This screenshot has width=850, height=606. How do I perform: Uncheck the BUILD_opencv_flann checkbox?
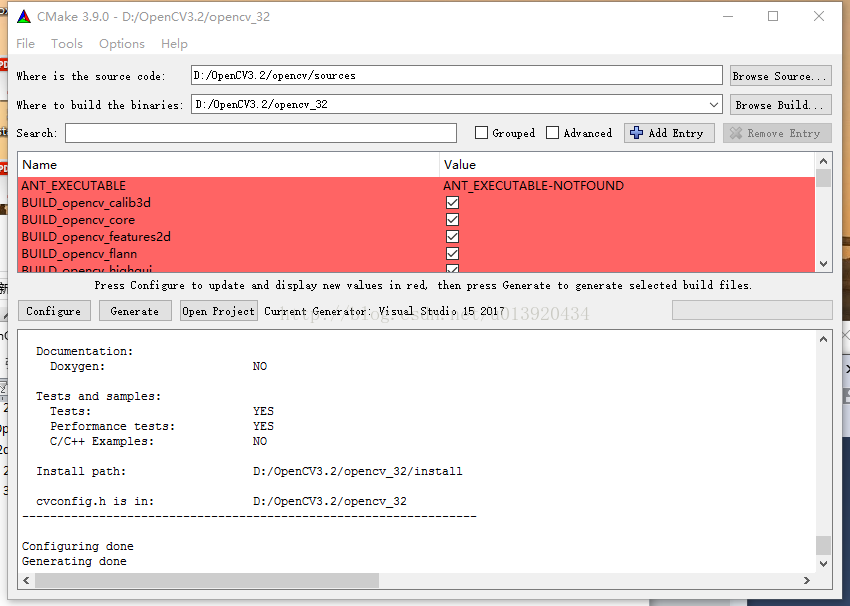[452, 254]
